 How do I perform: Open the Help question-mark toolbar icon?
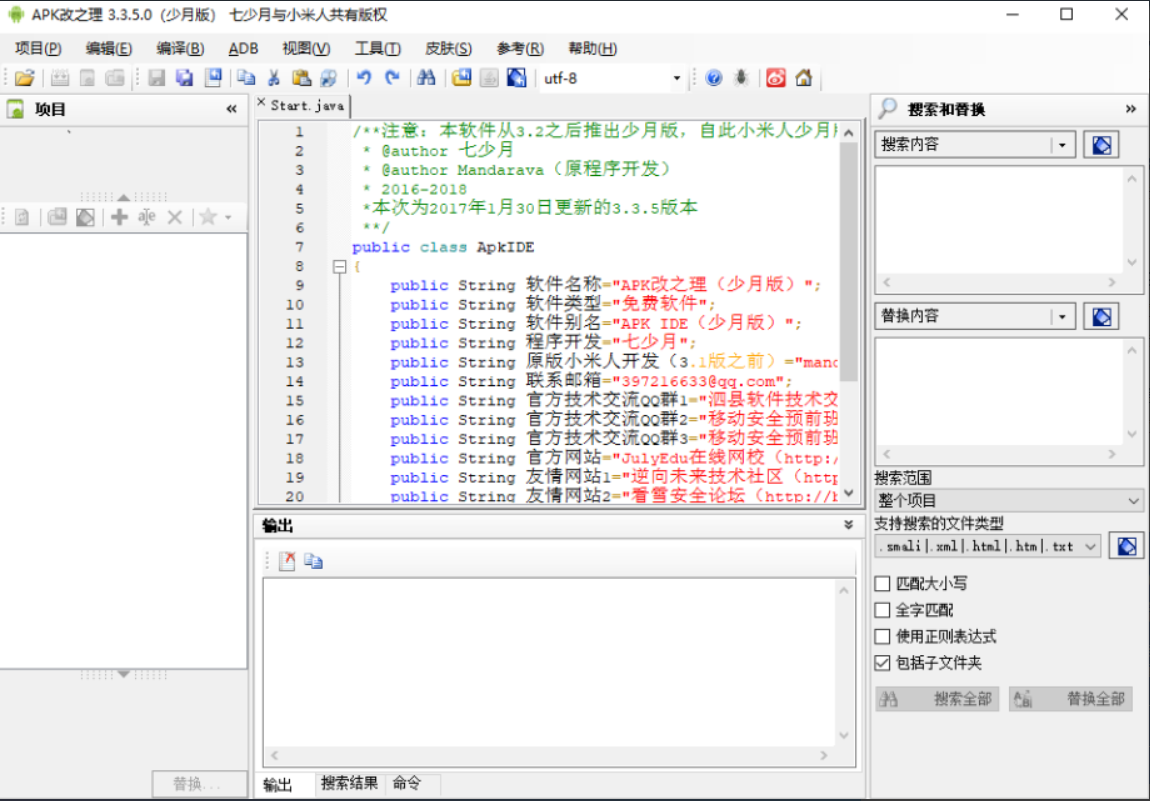[x=713, y=77]
